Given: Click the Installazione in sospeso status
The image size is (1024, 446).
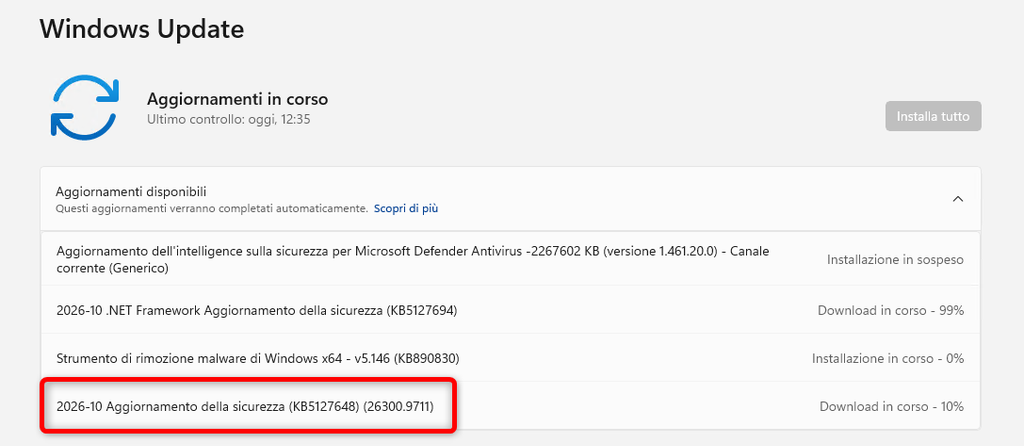Looking at the screenshot, I should click(895, 260).
